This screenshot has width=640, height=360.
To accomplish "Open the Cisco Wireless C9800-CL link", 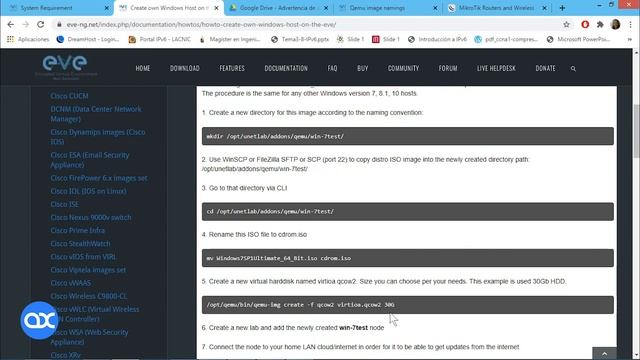I will click(89, 296).
